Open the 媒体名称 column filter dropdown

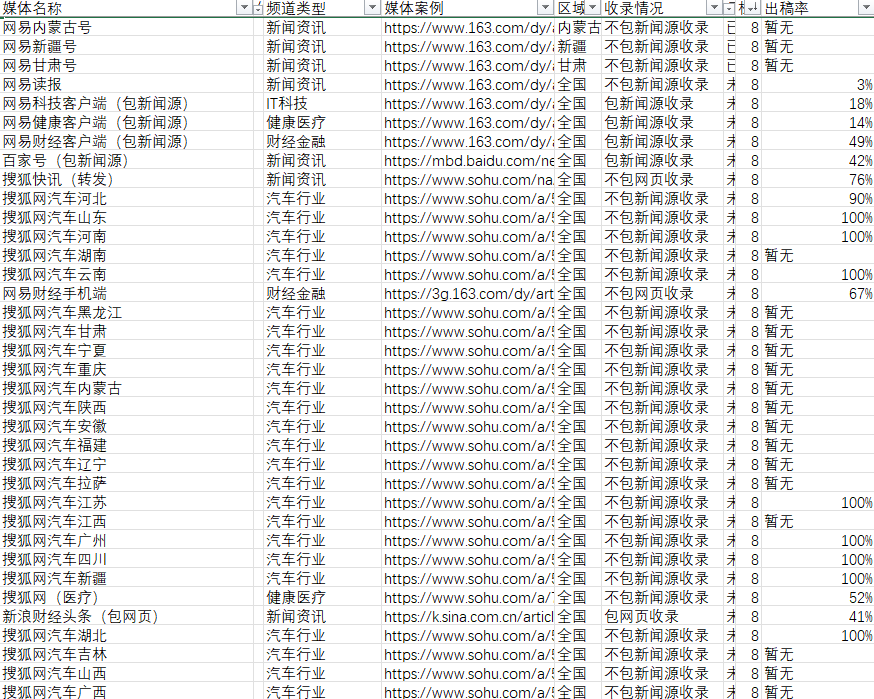tap(244, 8)
